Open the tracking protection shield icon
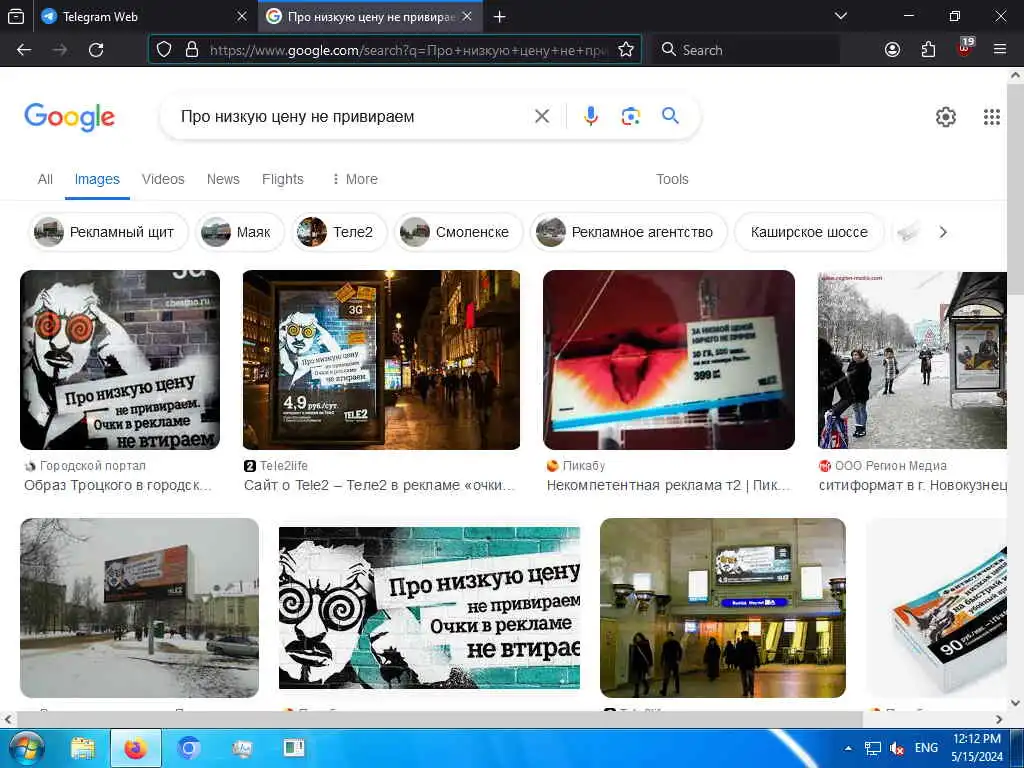The width and height of the screenshot is (1024, 768). (164, 50)
